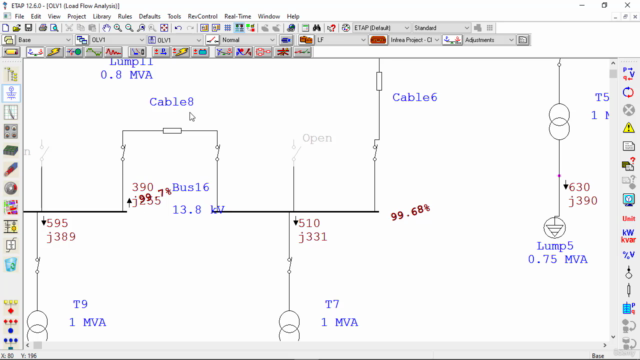Screen dimensions: 640x360
Task: Open the Standard dropdown
Action: [441, 28]
